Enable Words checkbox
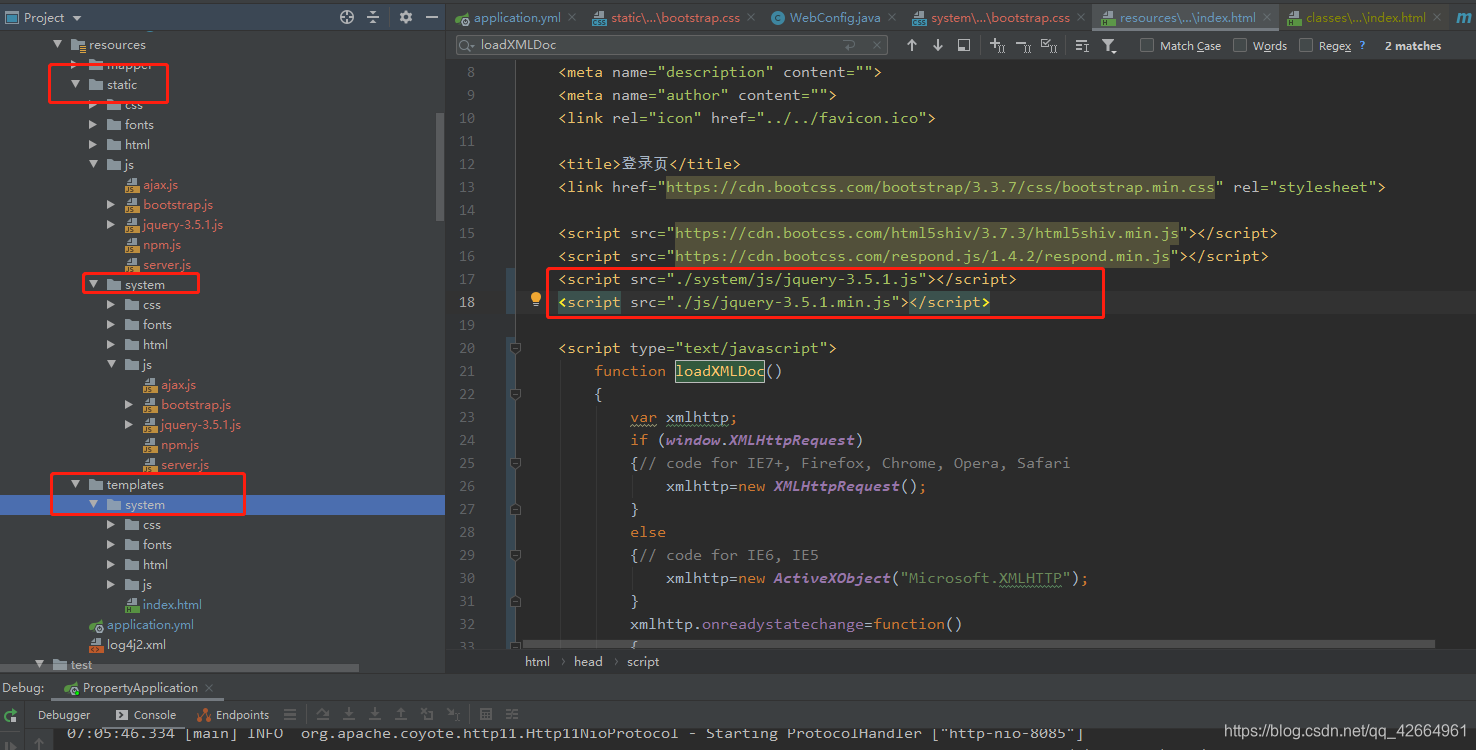The height and width of the screenshot is (750, 1476). pyautogui.click(x=1240, y=45)
